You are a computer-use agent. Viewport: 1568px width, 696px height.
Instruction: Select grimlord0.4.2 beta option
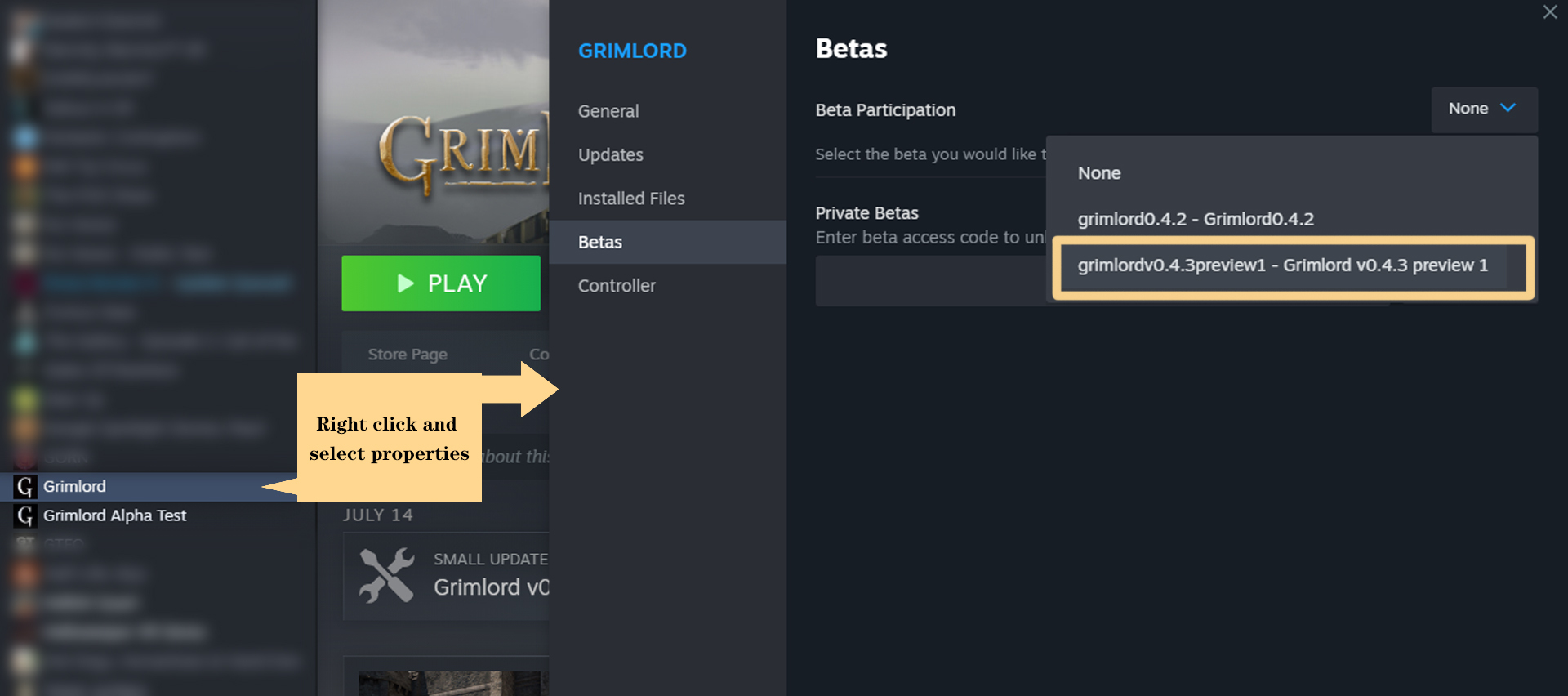[x=1196, y=219]
